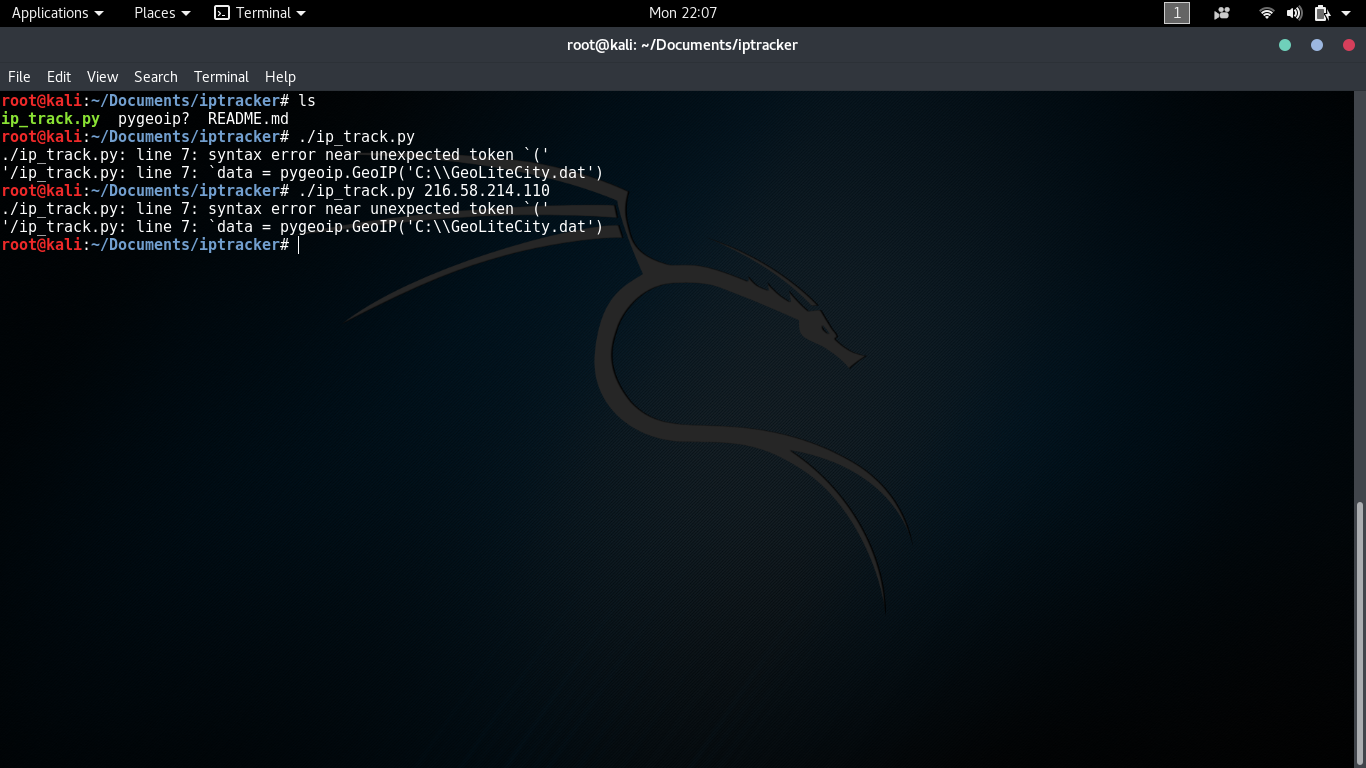Close terminal with red circle button
This screenshot has height=768, width=1366.
tap(1349, 45)
